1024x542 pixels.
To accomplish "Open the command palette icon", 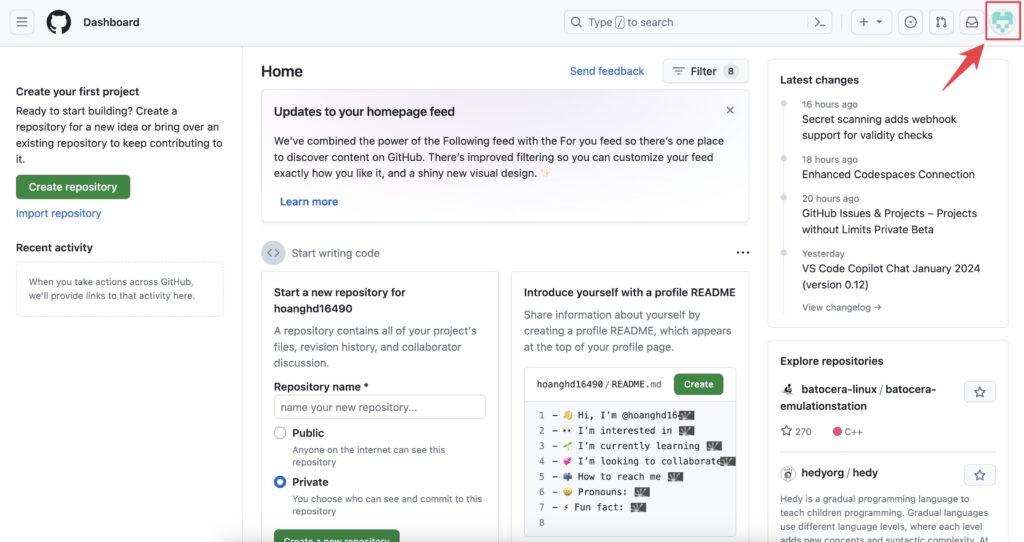I will pos(820,22).
